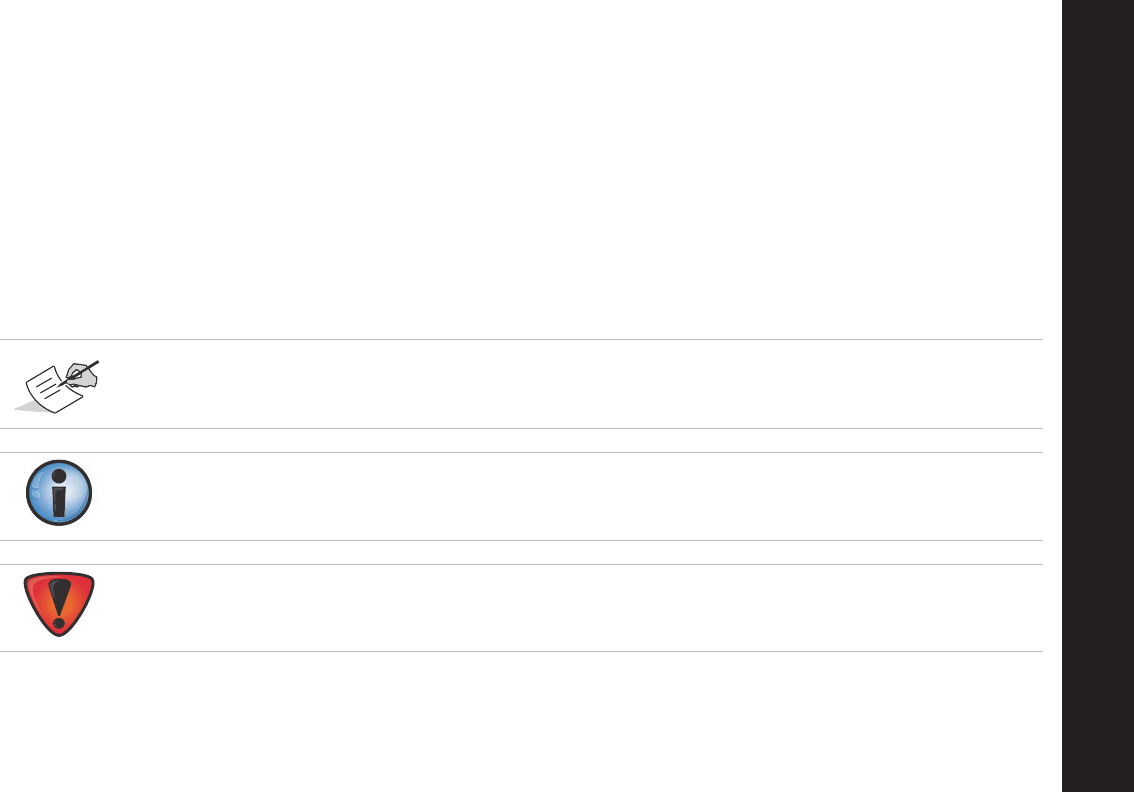
Task: Click bottom of the black right sidebar
Action: coord(1097,770)
